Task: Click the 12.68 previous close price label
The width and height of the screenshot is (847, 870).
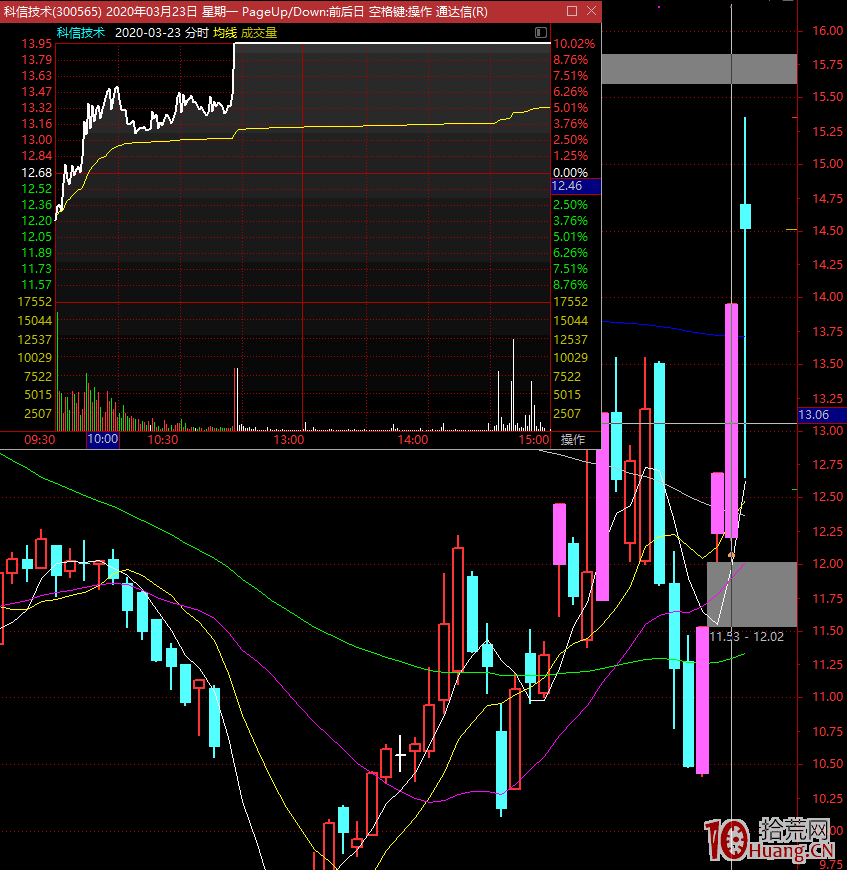Action: point(37,173)
